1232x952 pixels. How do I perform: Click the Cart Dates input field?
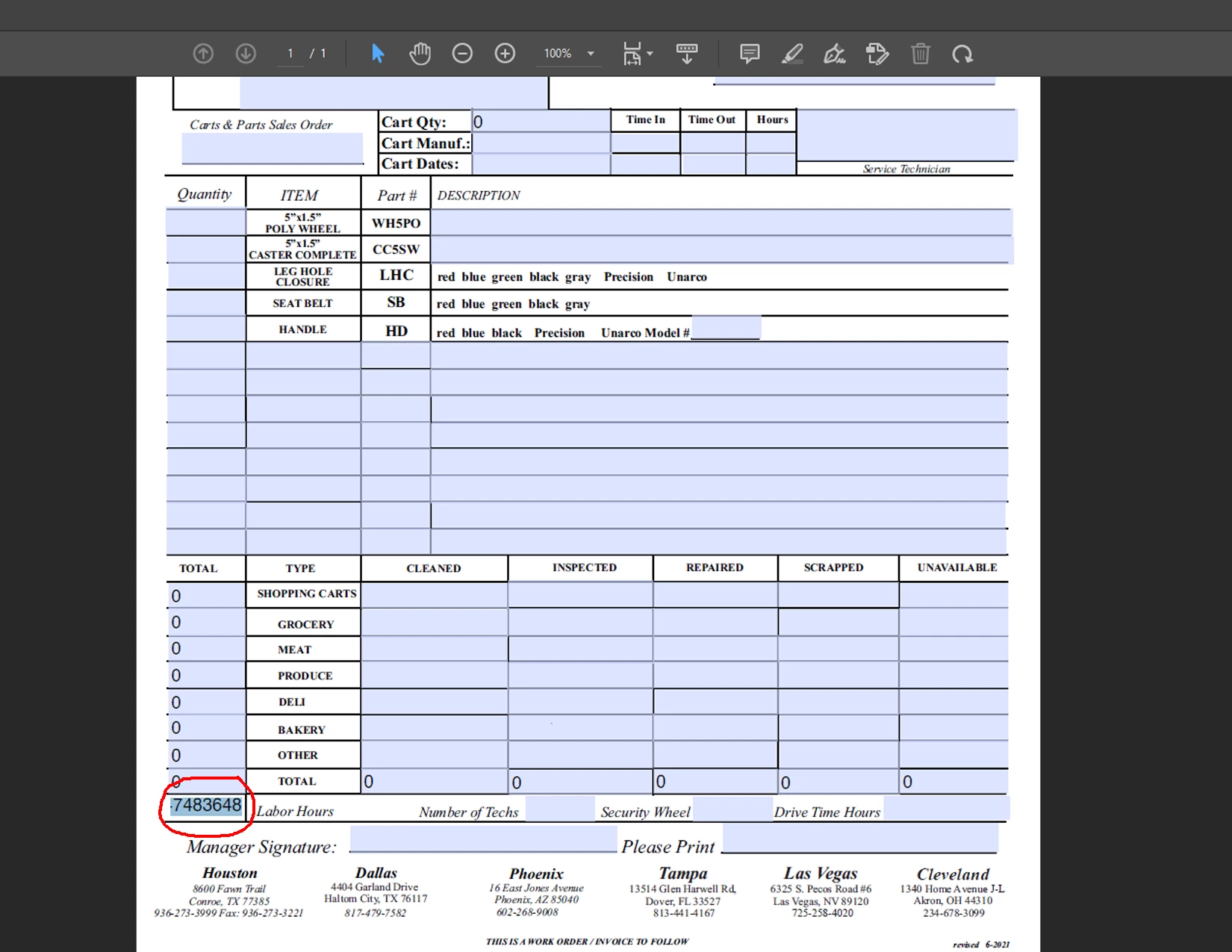coord(541,164)
